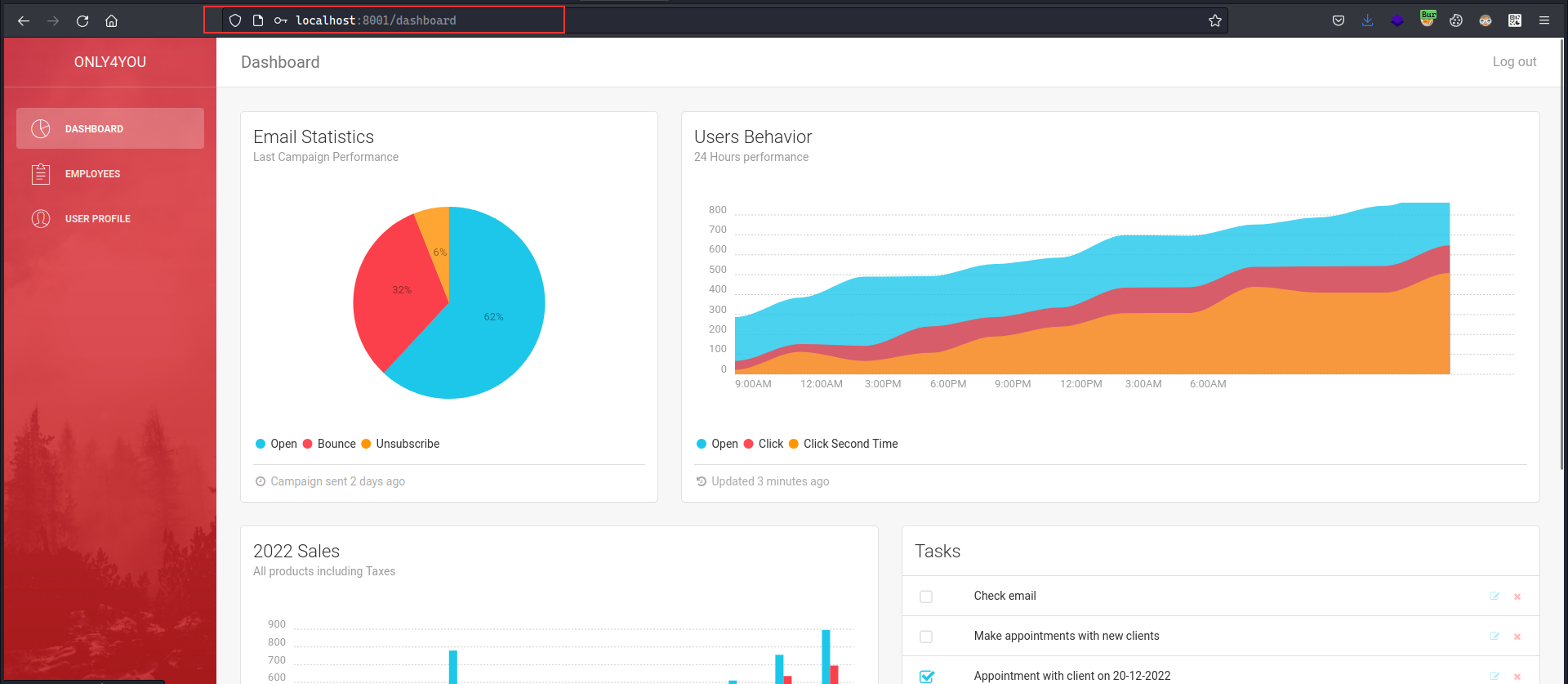This screenshot has height=684, width=1568.
Task: Delete the Appointment with client task
Action: 1517,677
